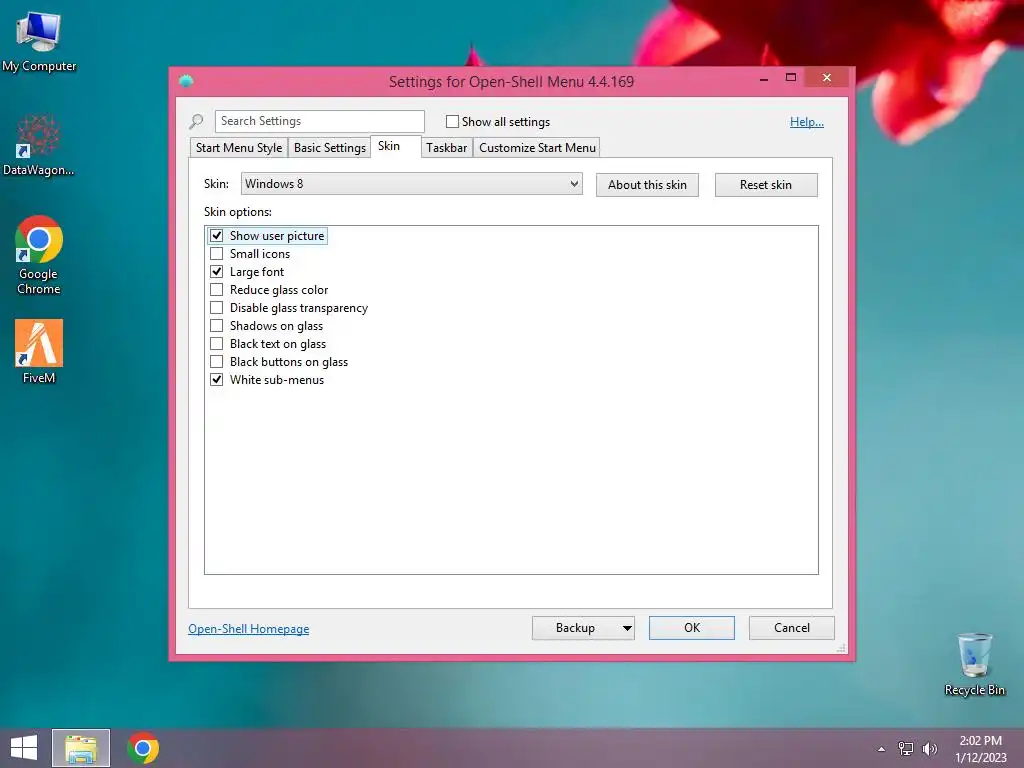Minimize the Open-Shell settings window

pos(764,78)
